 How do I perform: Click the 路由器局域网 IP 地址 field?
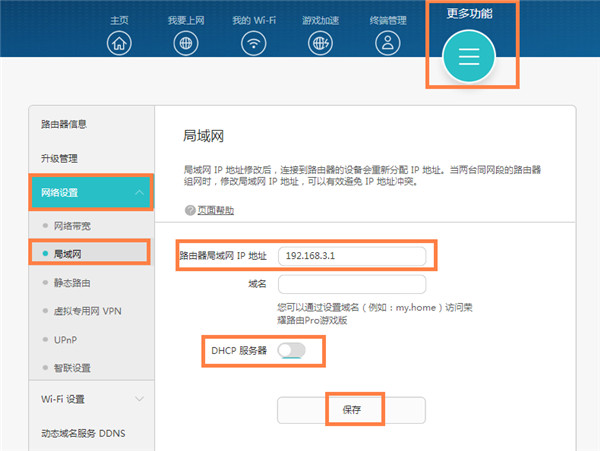[x=351, y=255]
